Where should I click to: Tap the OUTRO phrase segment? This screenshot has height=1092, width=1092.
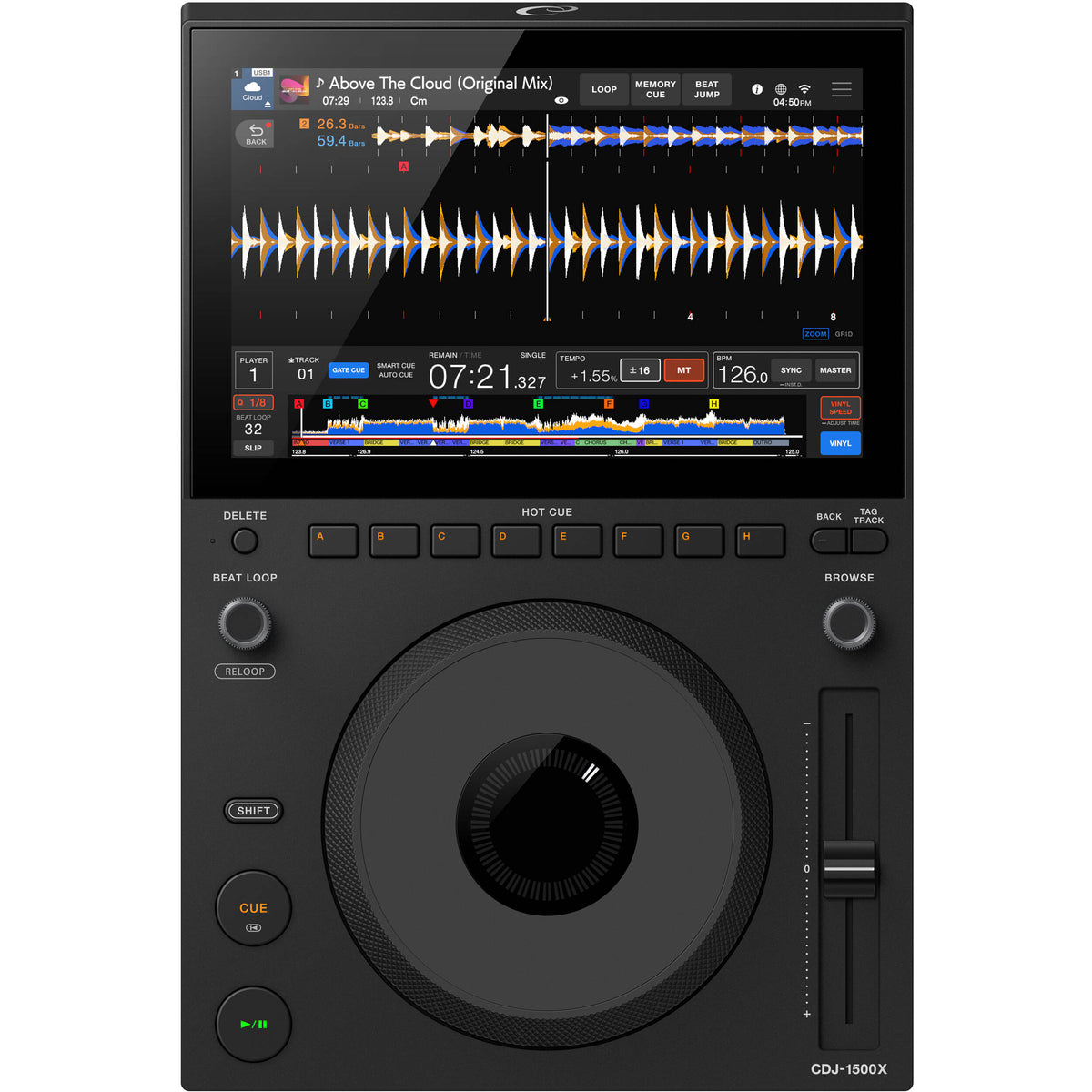769,442
